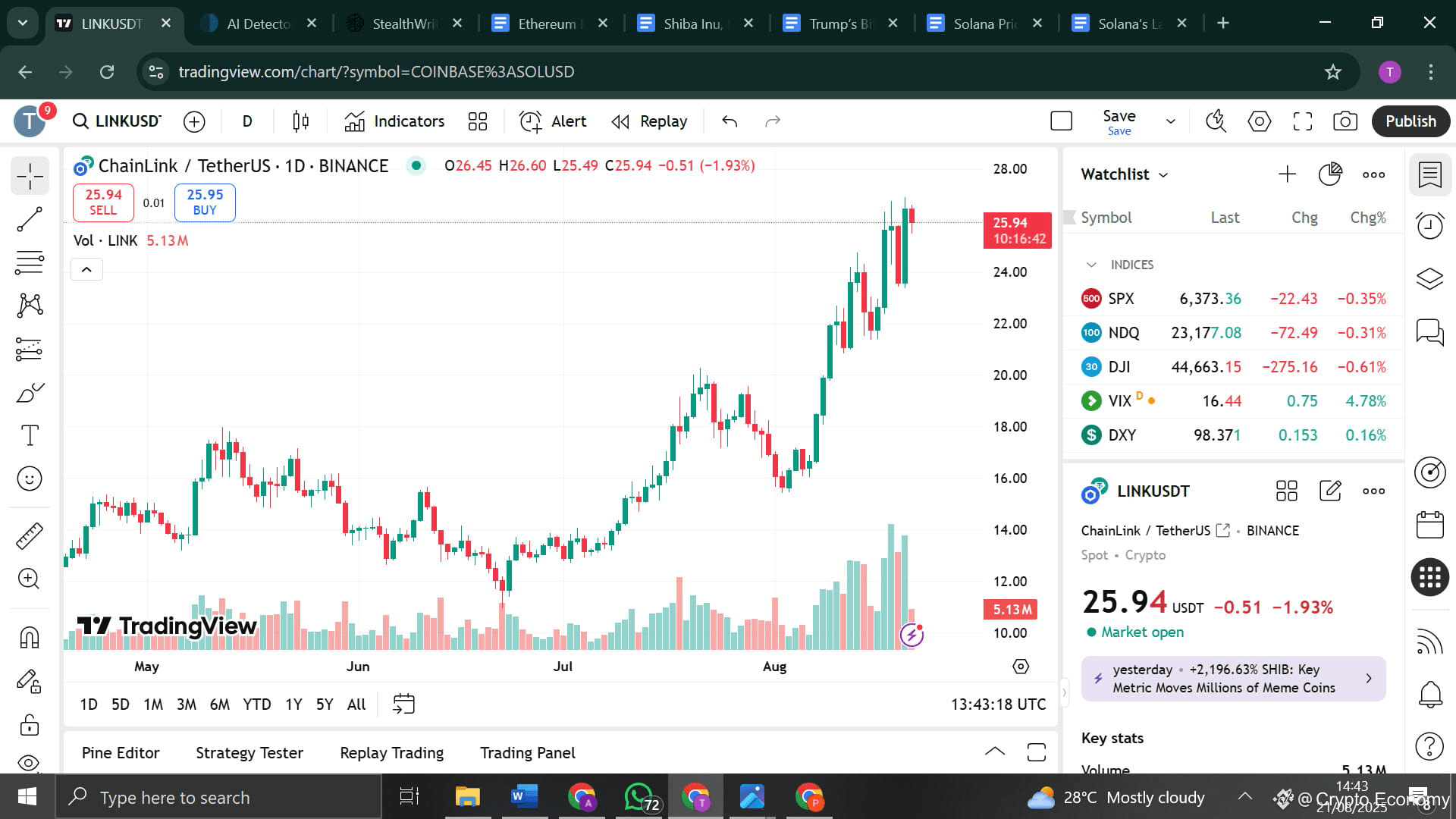This screenshot has width=1456, height=819.
Task: Open the Trading Panel tab
Action: tap(528, 753)
